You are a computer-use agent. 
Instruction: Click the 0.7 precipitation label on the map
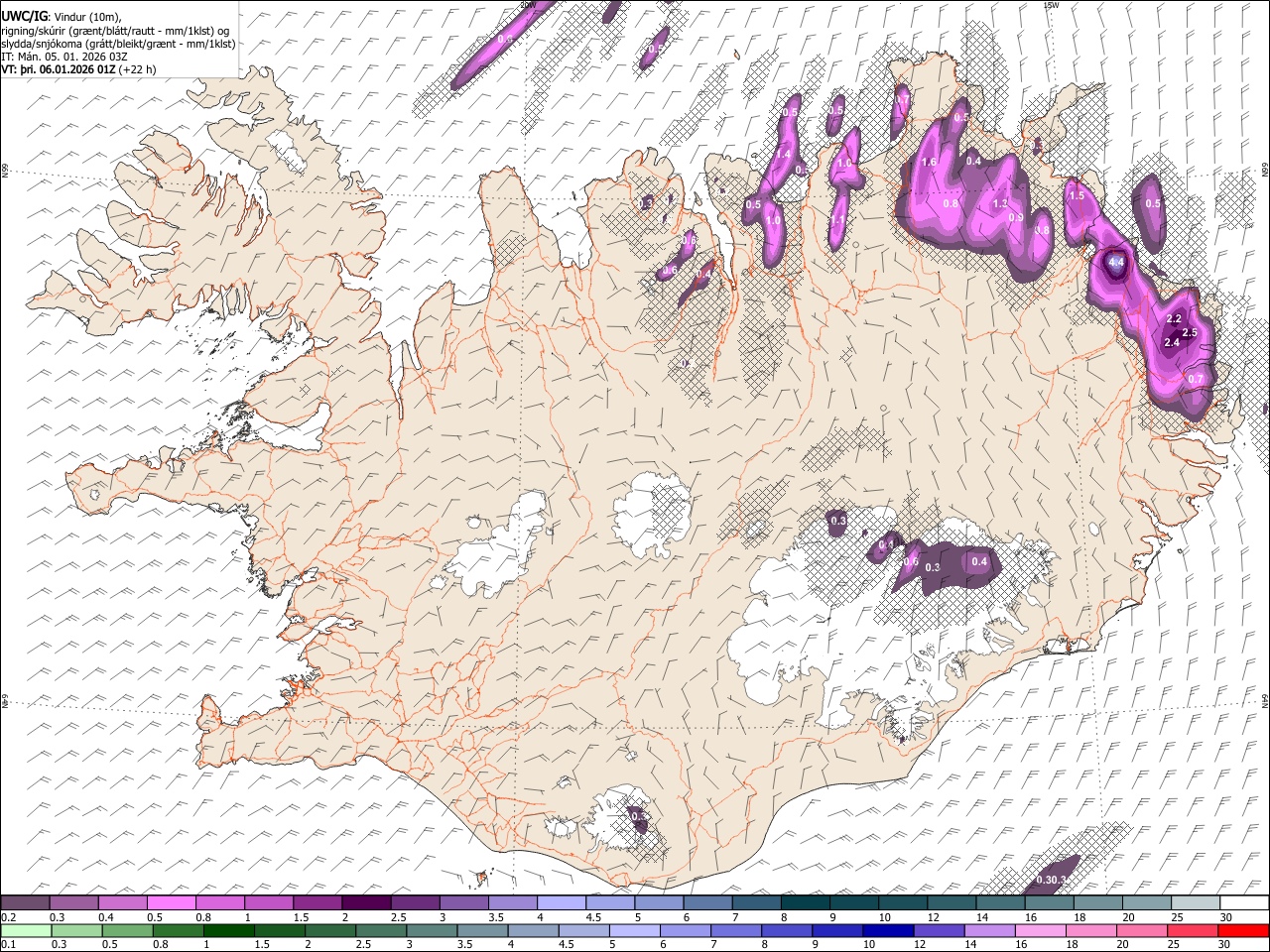coord(1196,379)
